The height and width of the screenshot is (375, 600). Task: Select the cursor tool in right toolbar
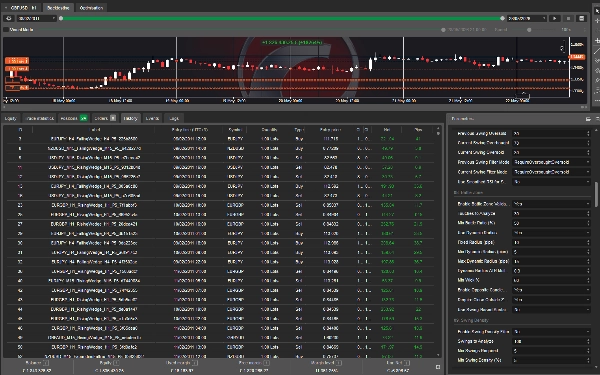(597, 11)
